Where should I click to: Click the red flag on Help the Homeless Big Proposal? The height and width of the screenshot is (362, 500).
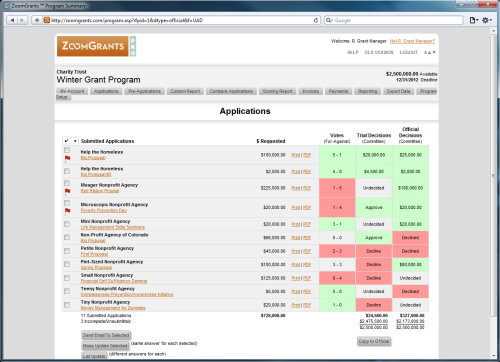click(67, 158)
